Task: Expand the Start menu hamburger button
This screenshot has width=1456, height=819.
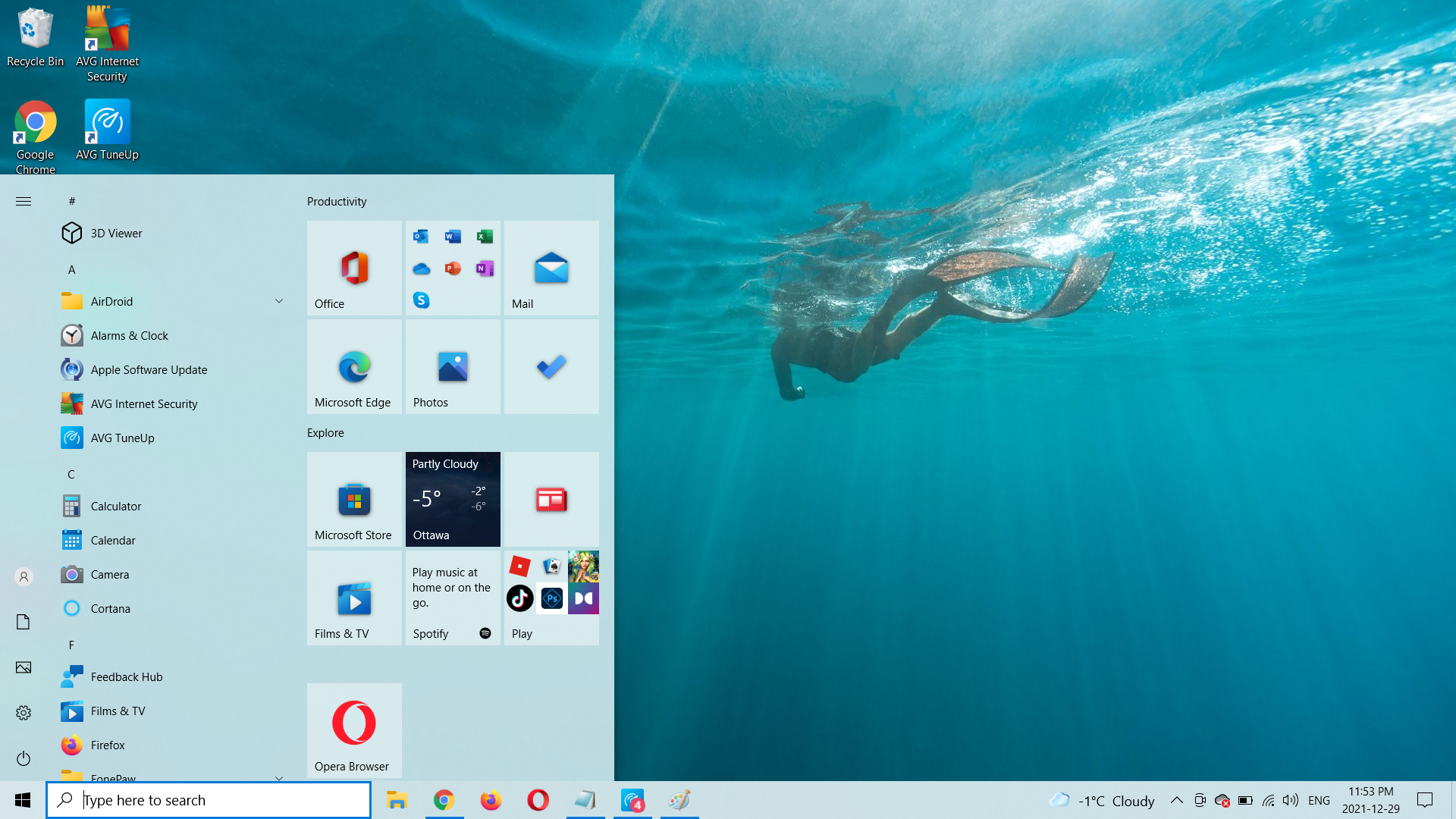Action: click(x=24, y=201)
